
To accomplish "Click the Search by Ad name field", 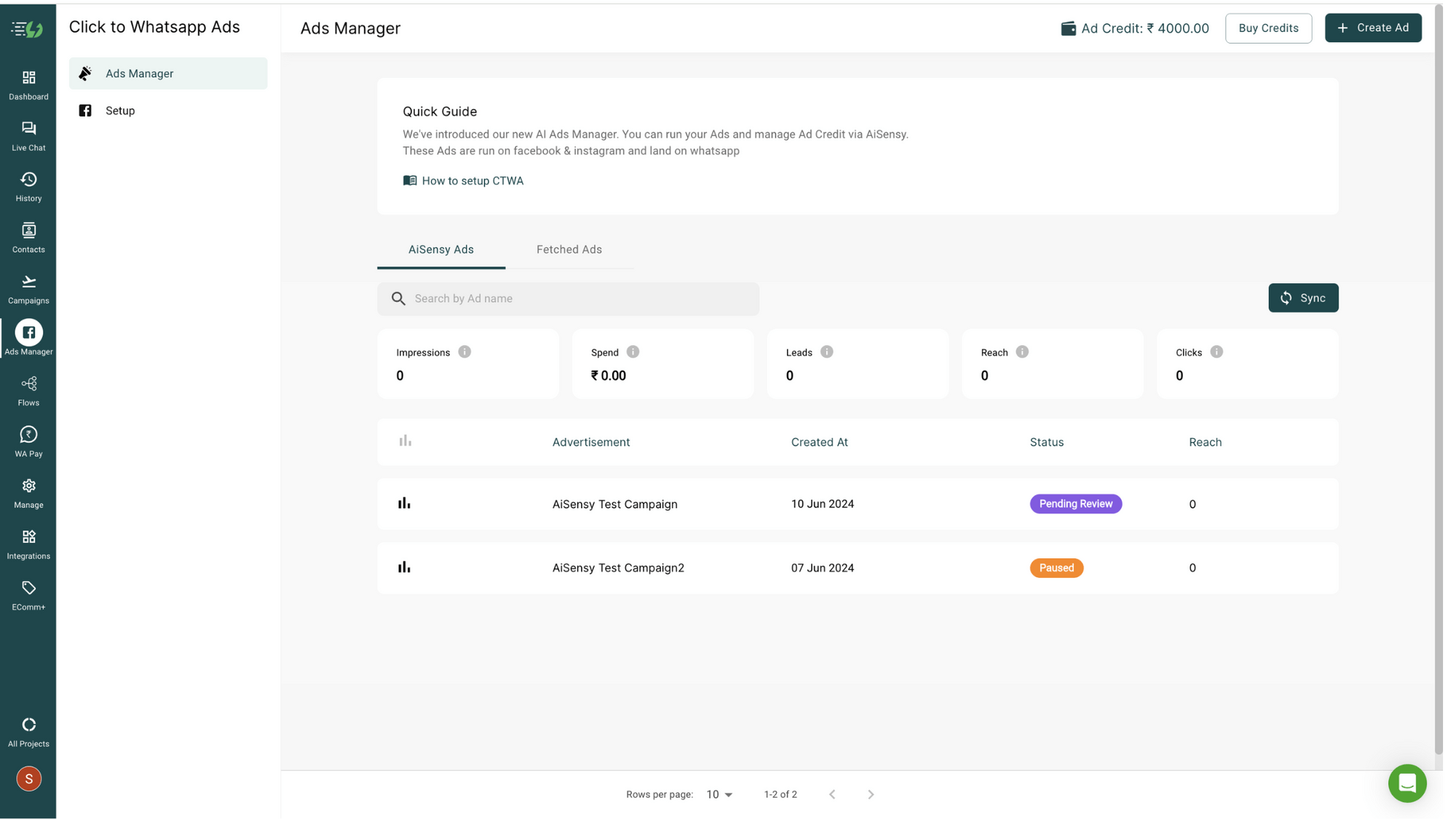I will click(x=568, y=298).
